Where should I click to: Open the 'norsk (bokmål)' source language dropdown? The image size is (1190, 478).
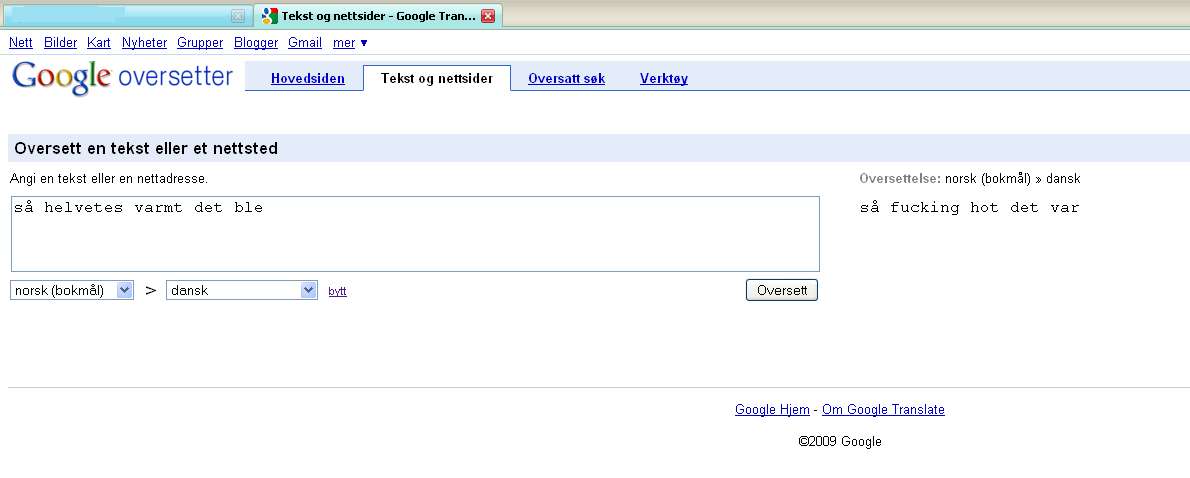coord(72,290)
